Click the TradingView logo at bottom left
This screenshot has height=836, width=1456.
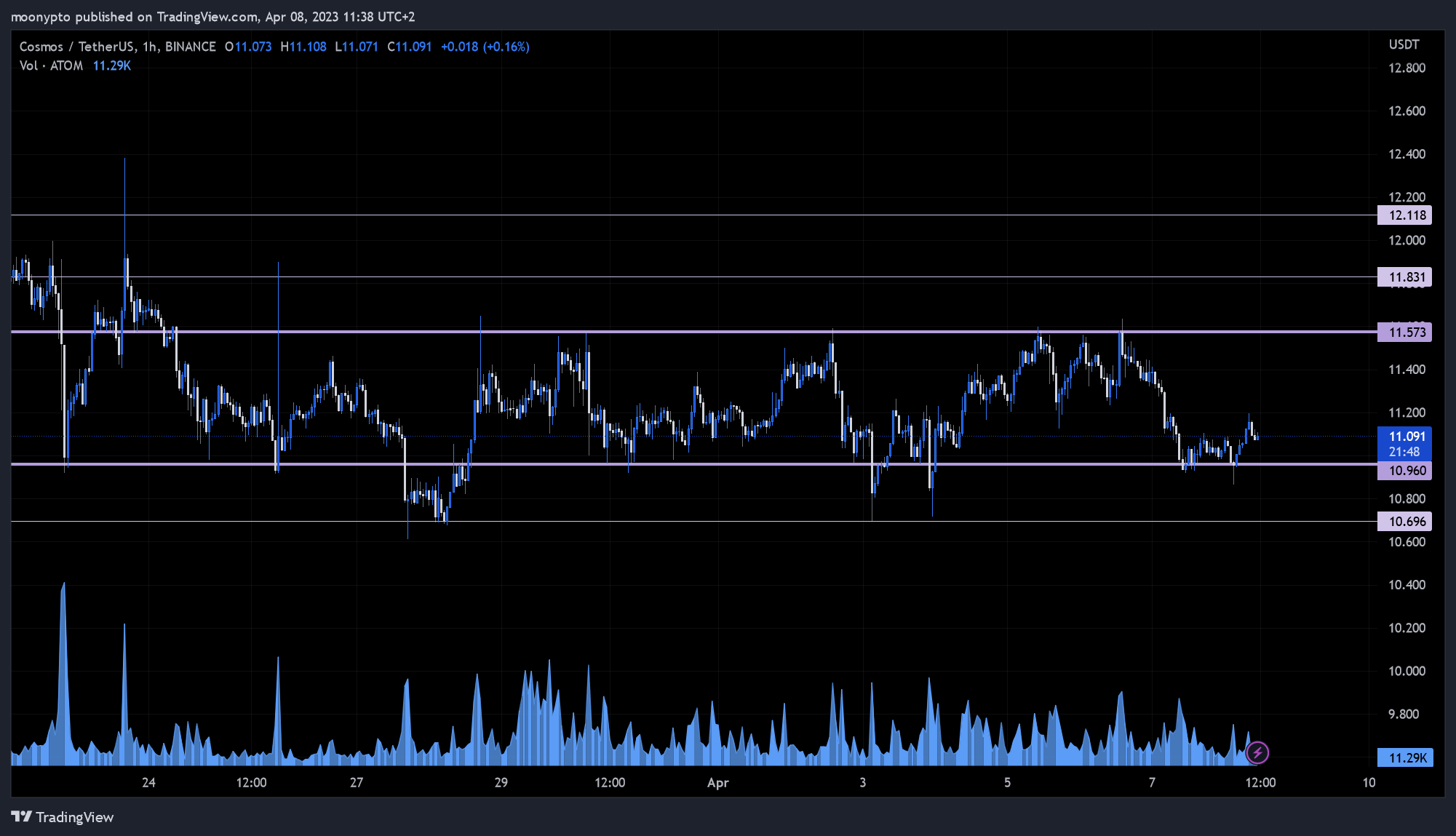63,817
